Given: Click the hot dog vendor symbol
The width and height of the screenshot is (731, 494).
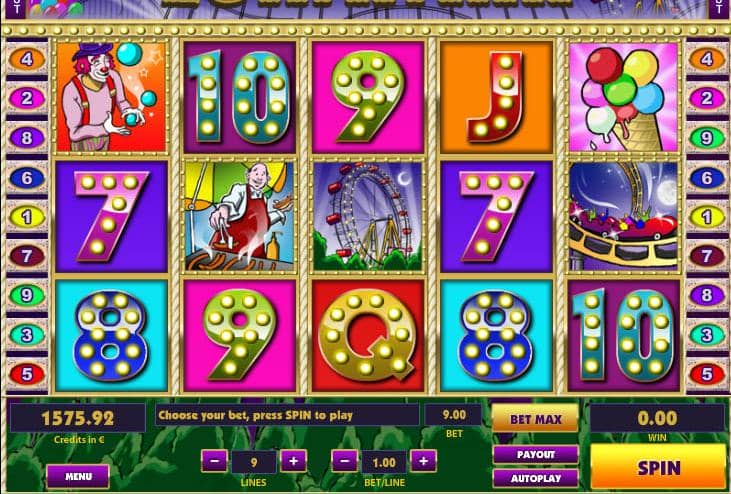Looking at the screenshot, I should click(x=240, y=216).
